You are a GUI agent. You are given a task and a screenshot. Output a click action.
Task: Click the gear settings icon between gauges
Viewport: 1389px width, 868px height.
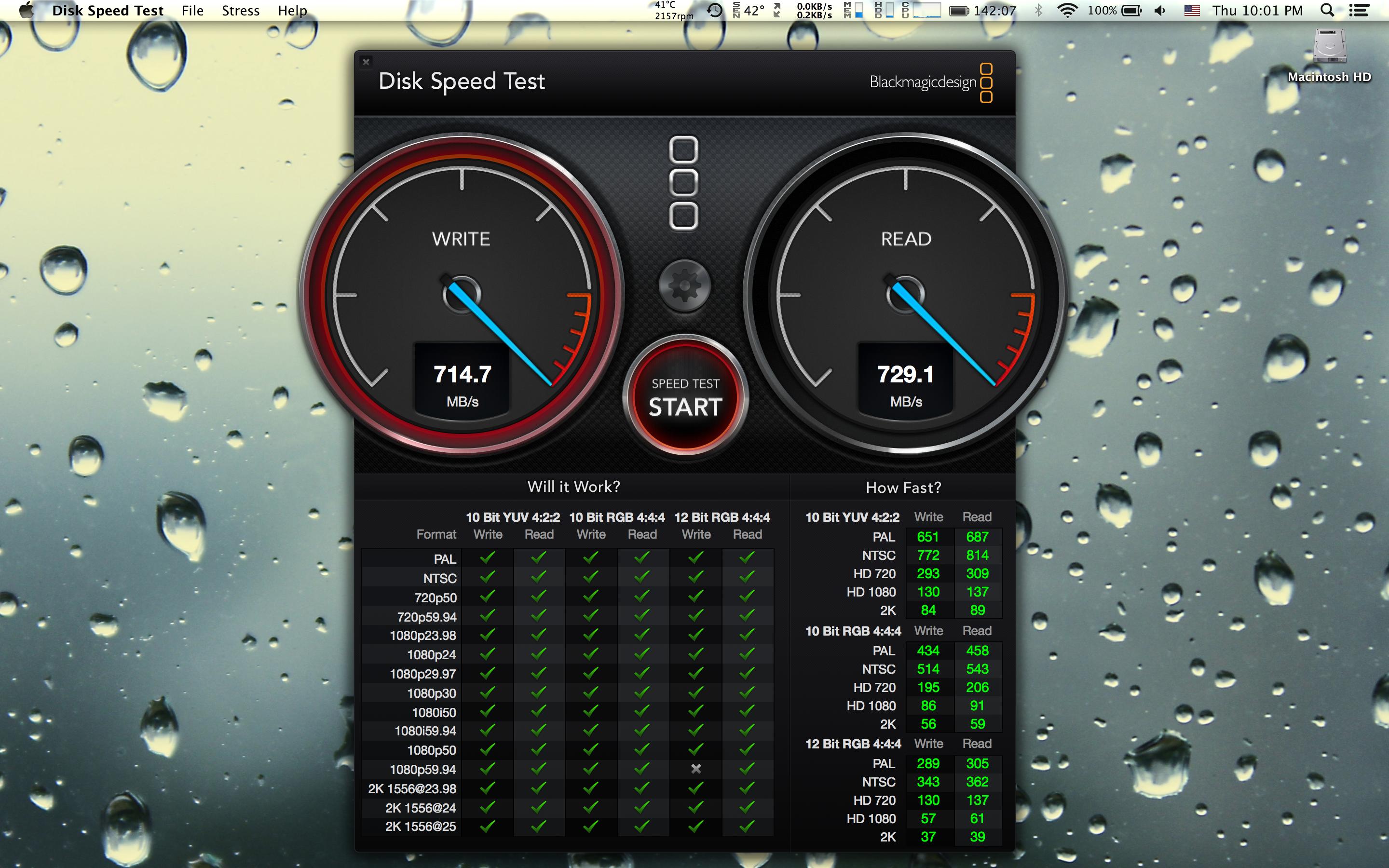tap(684, 285)
